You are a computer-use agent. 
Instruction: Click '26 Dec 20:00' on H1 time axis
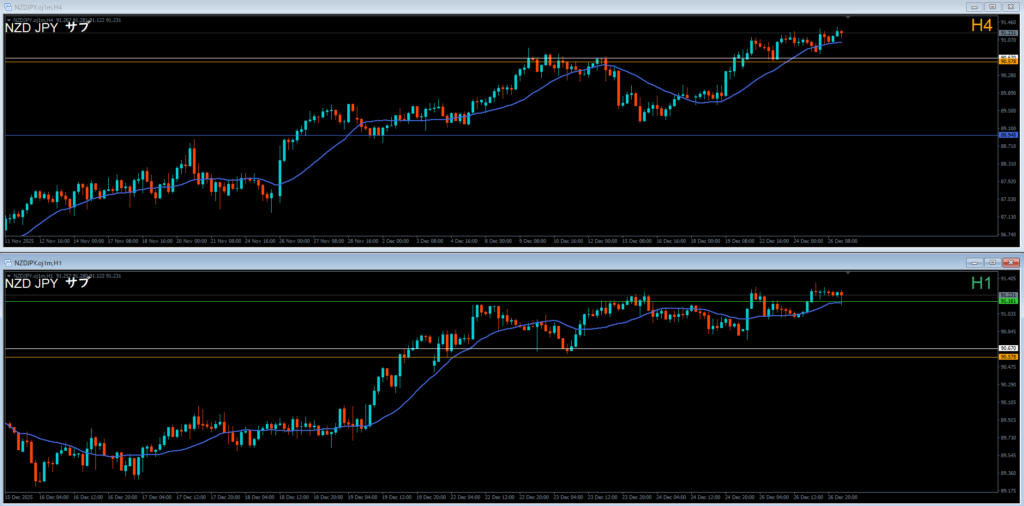click(x=842, y=496)
